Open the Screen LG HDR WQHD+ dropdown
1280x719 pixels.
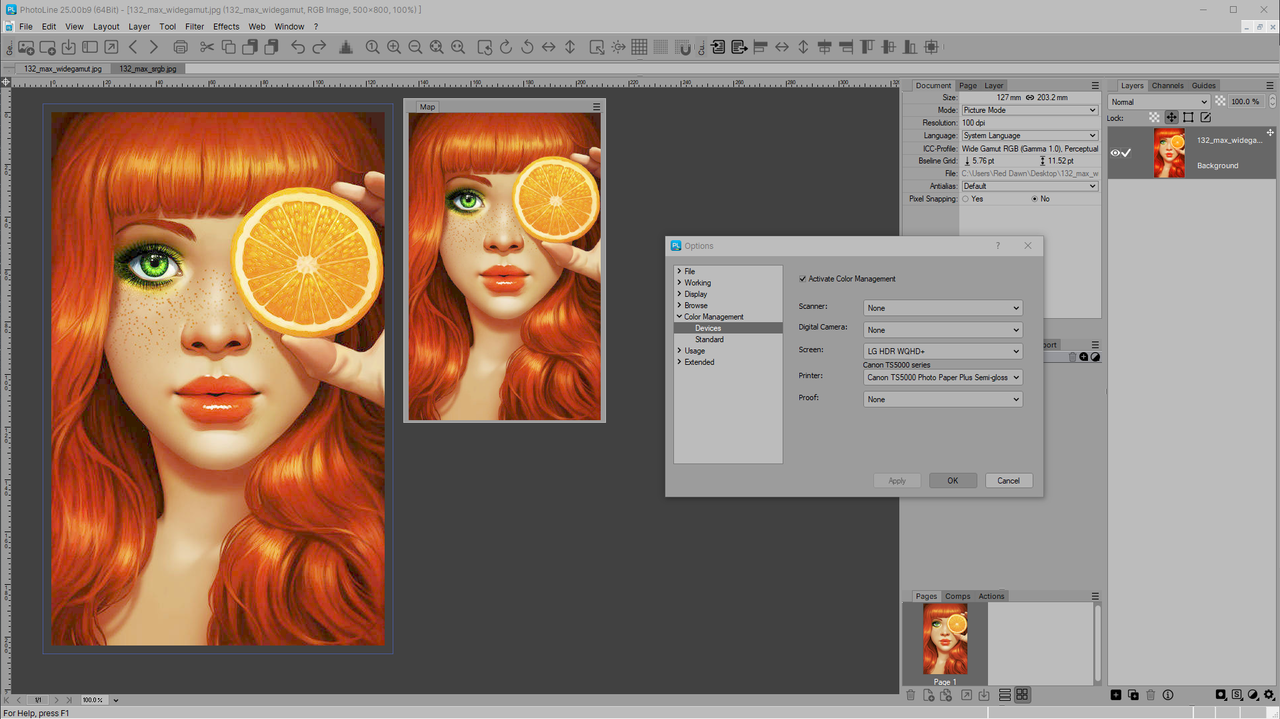pos(943,352)
